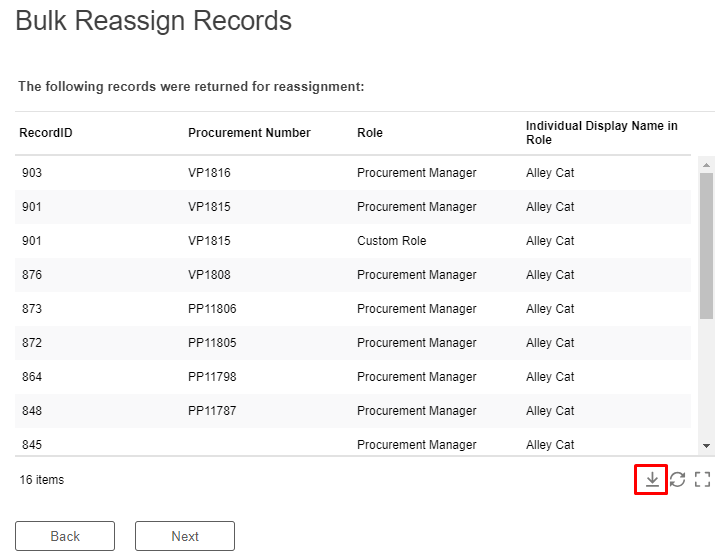Click the scrollbar up arrow
Screen dimensions: 725x555
706,165
